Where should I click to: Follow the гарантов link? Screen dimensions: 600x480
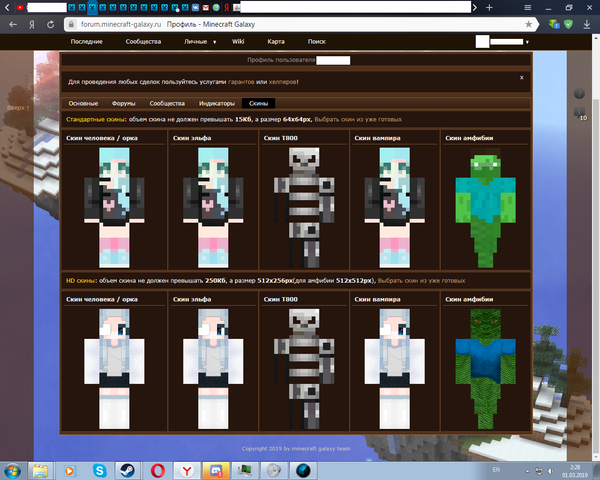[241, 82]
